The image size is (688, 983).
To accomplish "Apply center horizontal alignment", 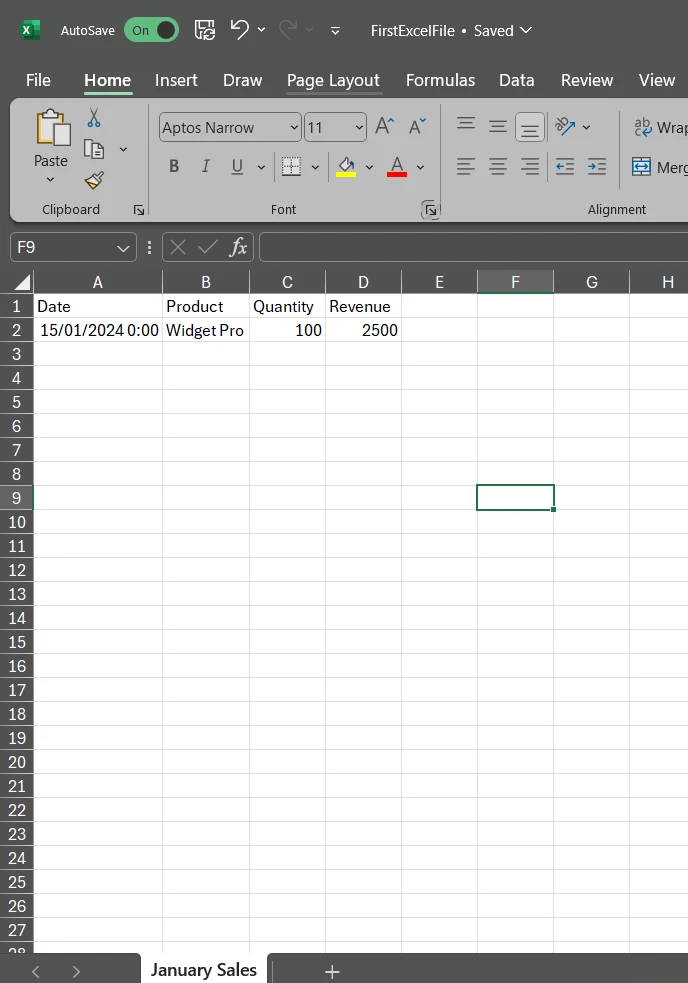I will [x=498, y=167].
